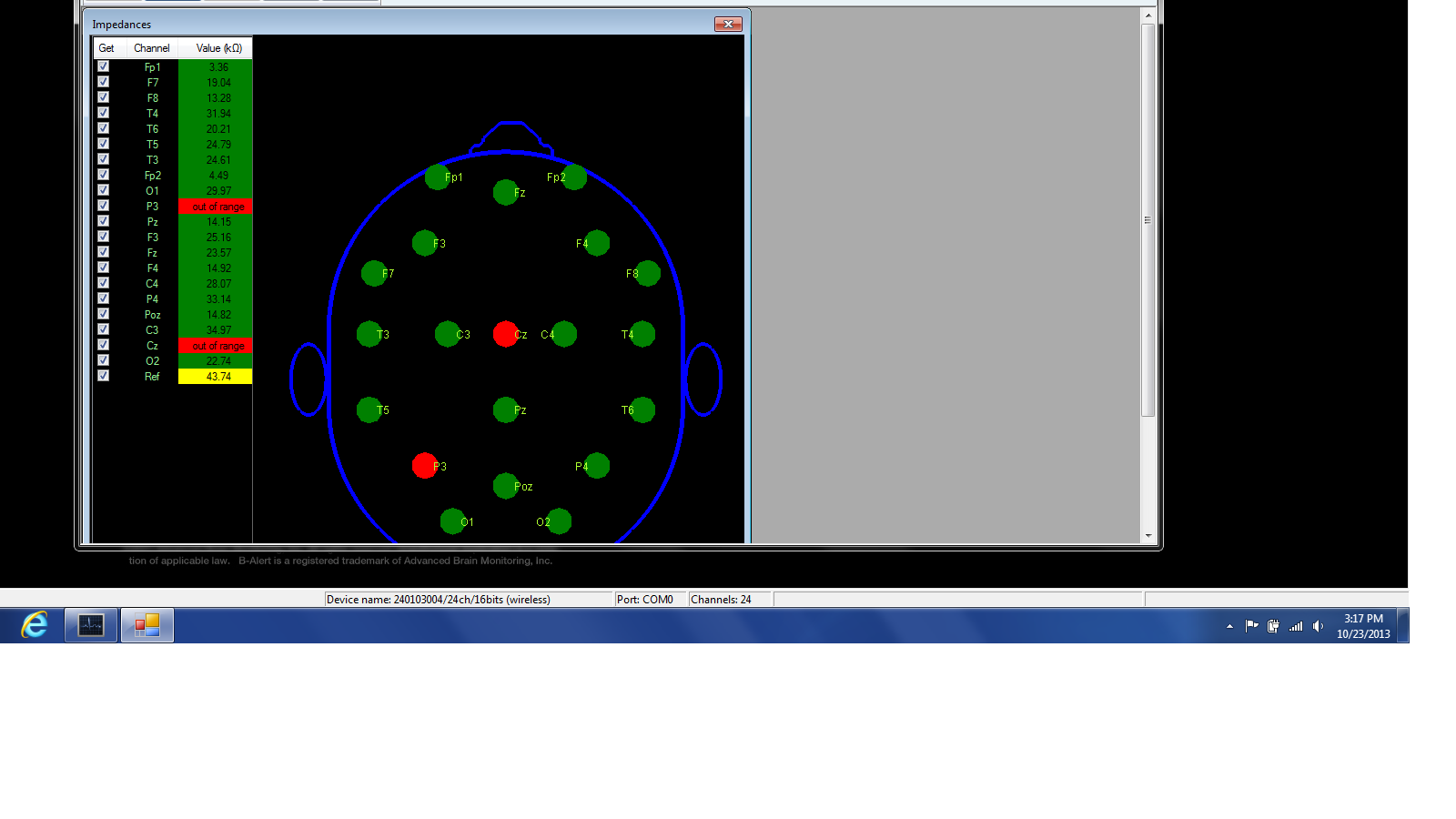Open Internet Explorer from the taskbar
Viewport: 1456px width, 819px height.
click(x=35, y=625)
